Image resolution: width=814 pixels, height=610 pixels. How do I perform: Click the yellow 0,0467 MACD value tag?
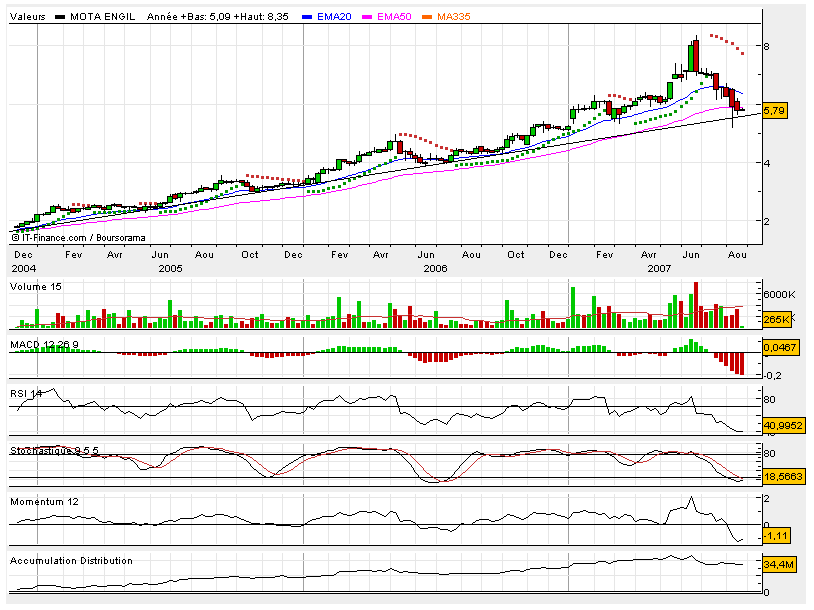(780, 347)
